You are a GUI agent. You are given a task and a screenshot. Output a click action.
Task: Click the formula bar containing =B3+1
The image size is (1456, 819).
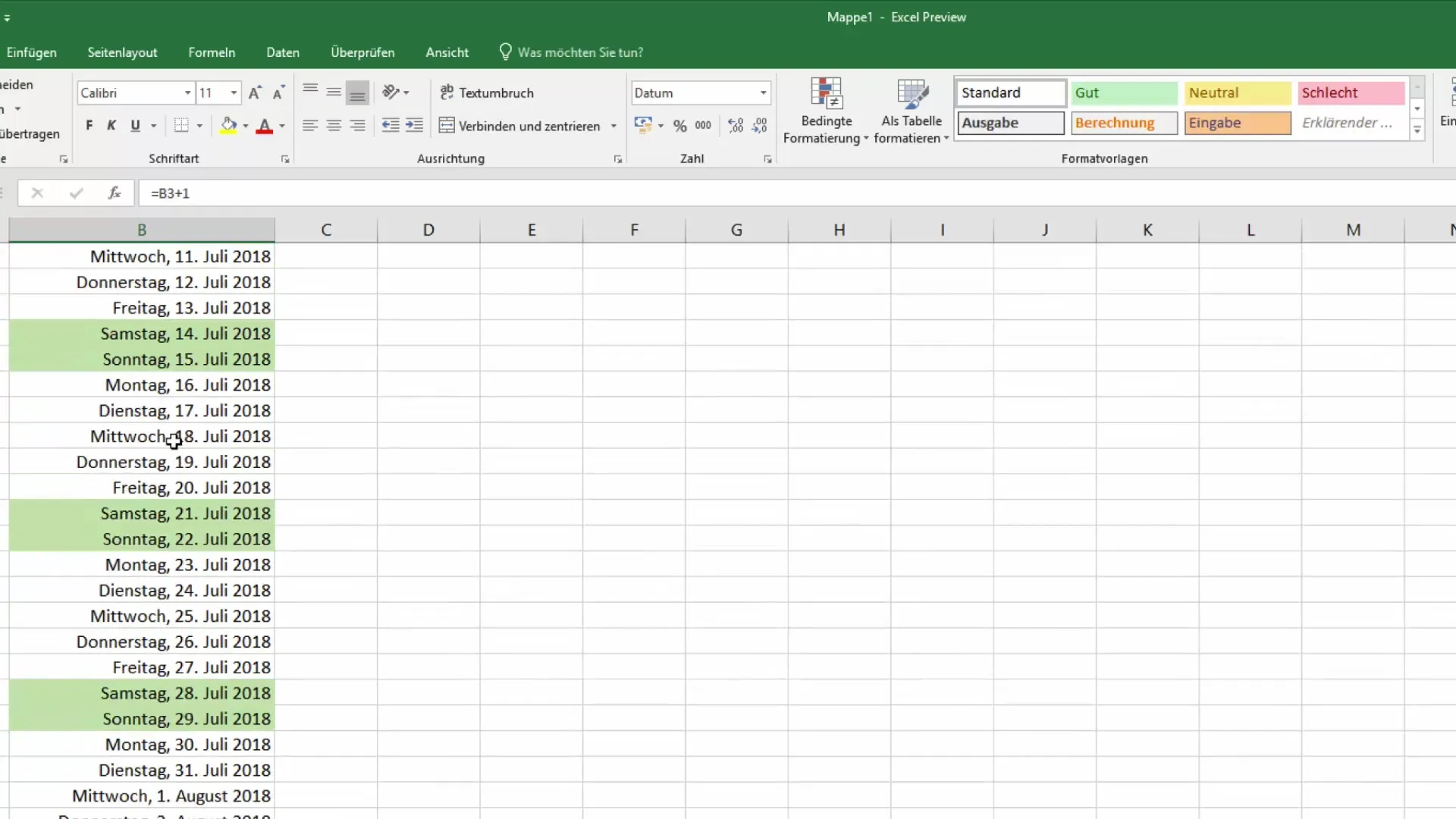[796, 193]
